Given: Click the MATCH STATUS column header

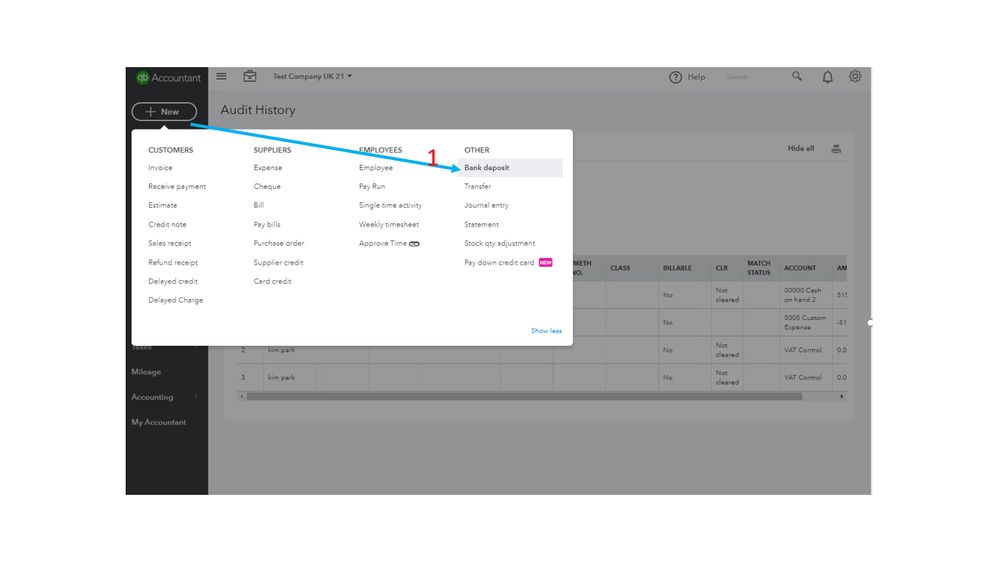Looking at the screenshot, I should coord(759,268).
